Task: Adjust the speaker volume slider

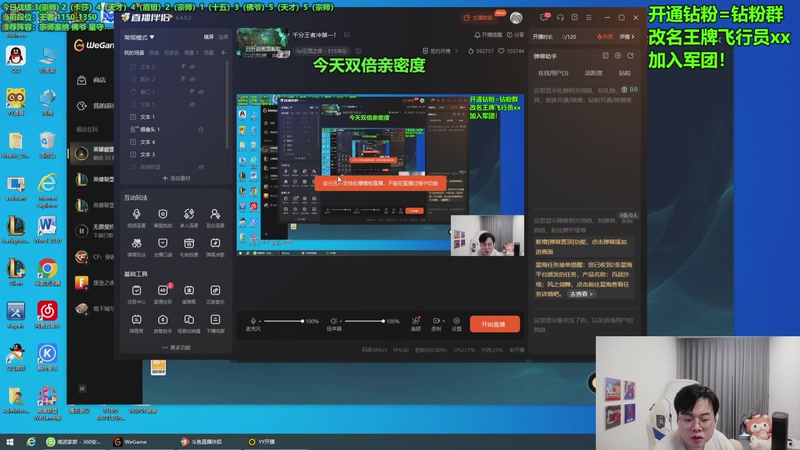Action: tap(364, 321)
